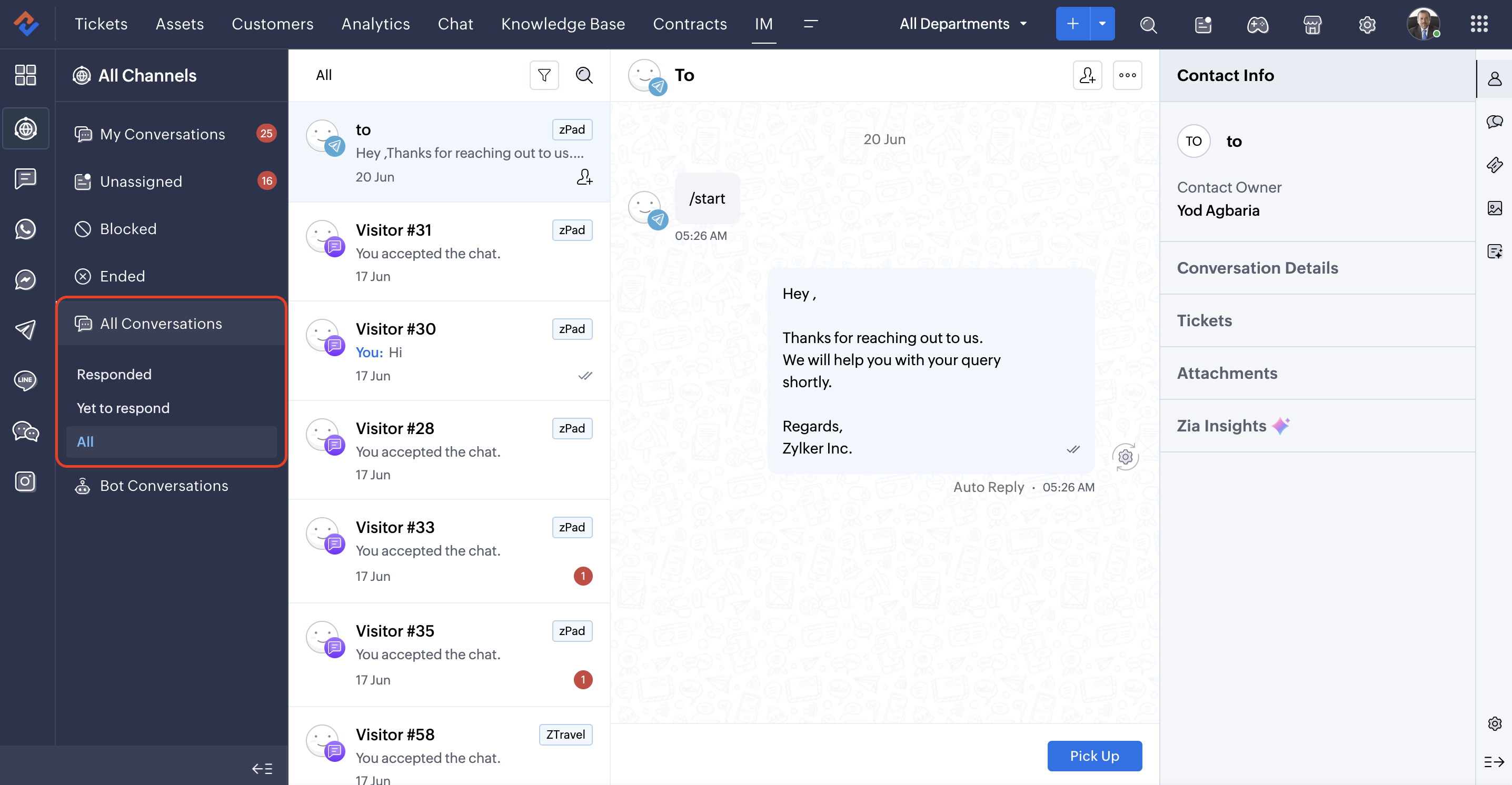Open the All Departments dropdown
The image size is (1512, 785).
(x=963, y=24)
